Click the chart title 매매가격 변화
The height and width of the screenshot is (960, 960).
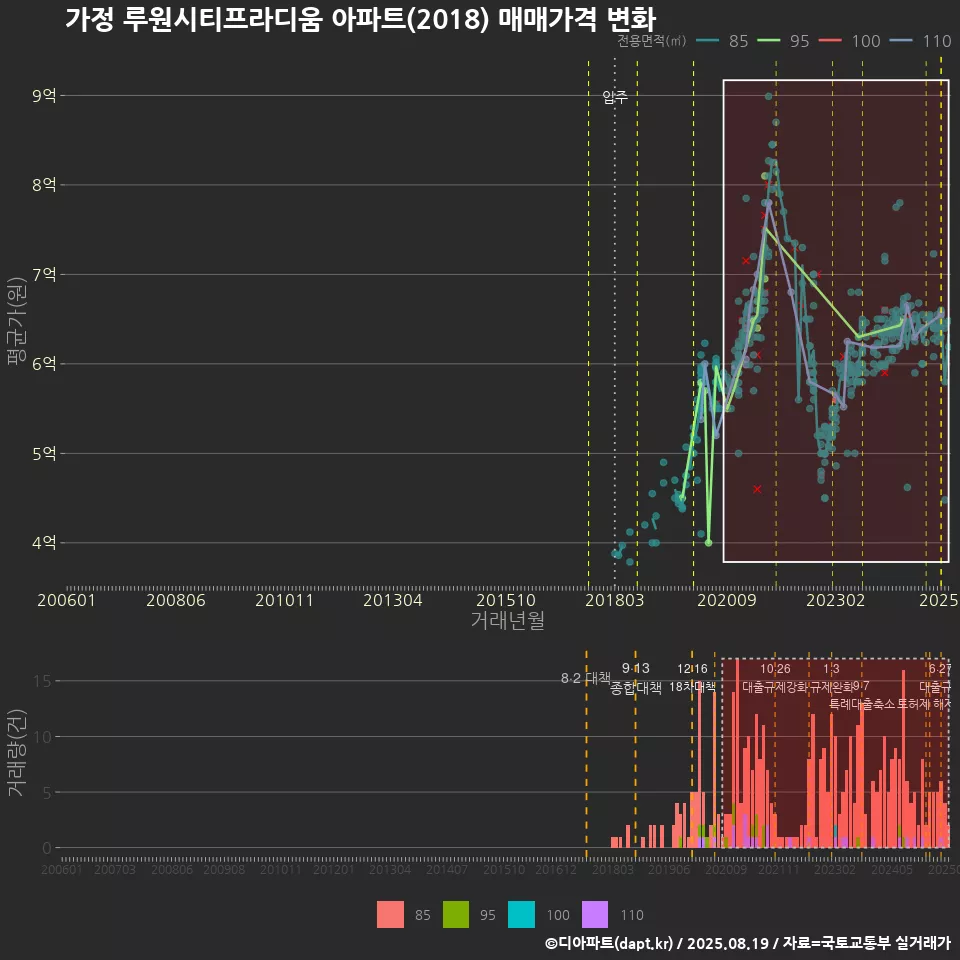pyautogui.click(x=577, y=19)
